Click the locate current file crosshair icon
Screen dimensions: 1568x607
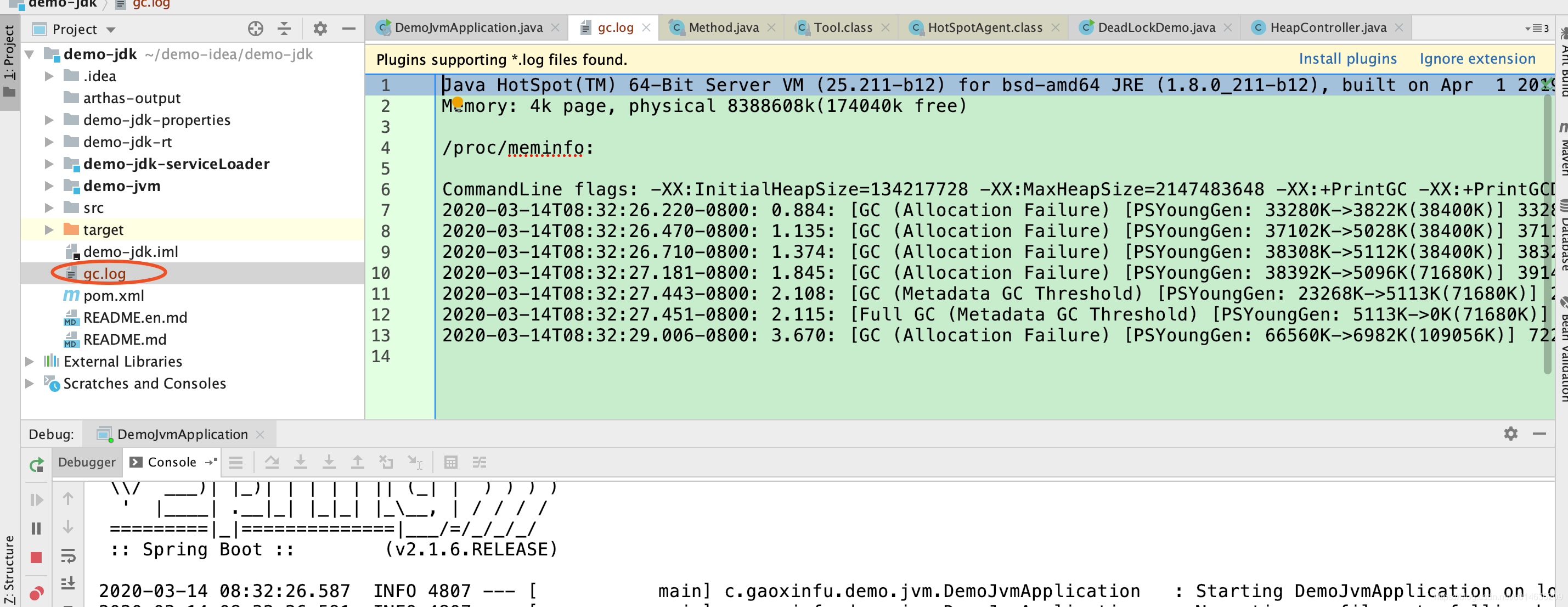point(256,29)
